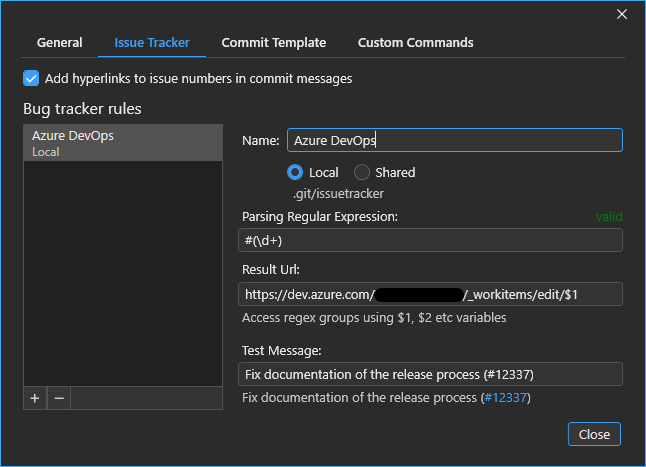
Task: Select the Shared radio option
Action: click(362, 172)
